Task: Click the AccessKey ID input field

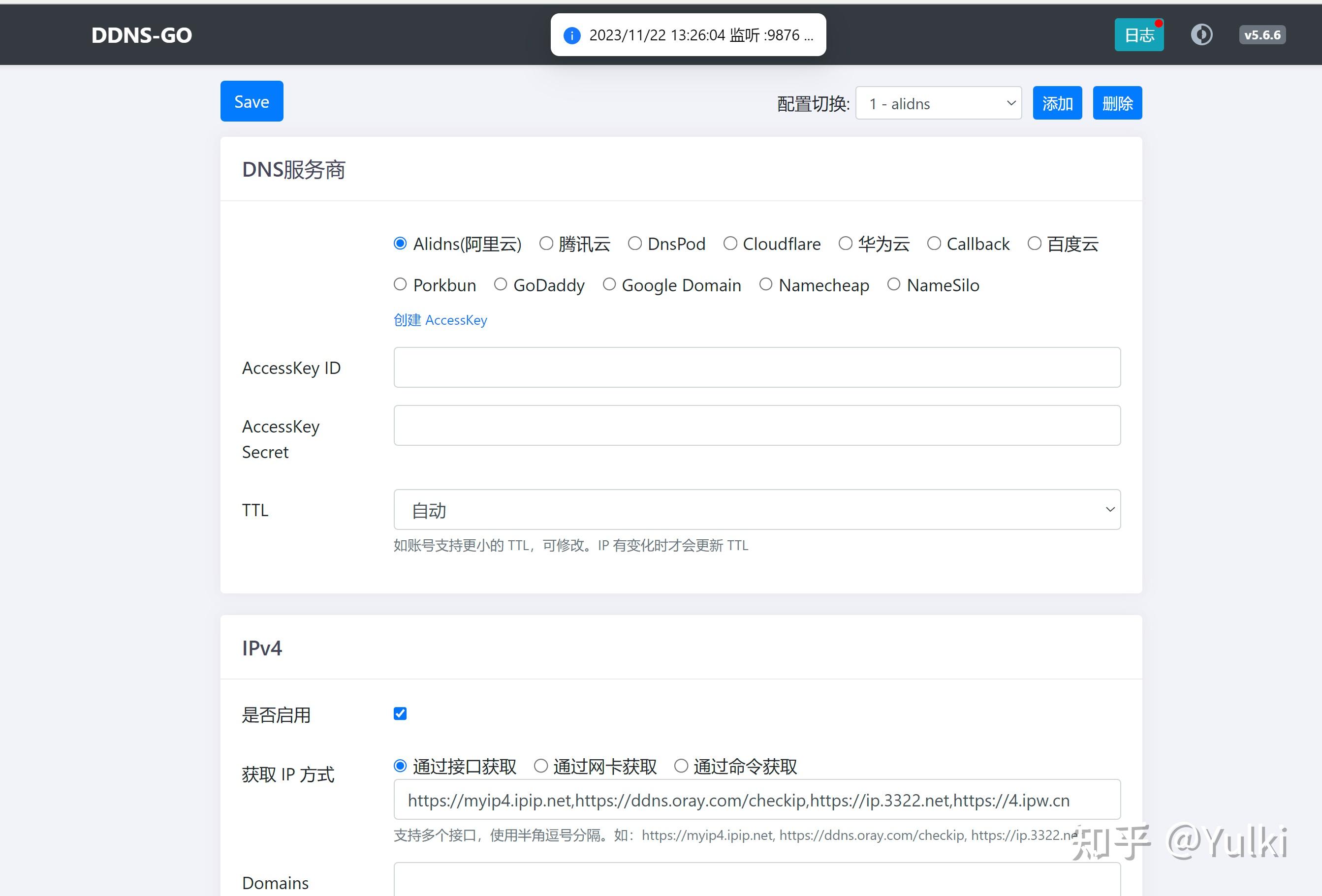Action: tap(755, 367)
